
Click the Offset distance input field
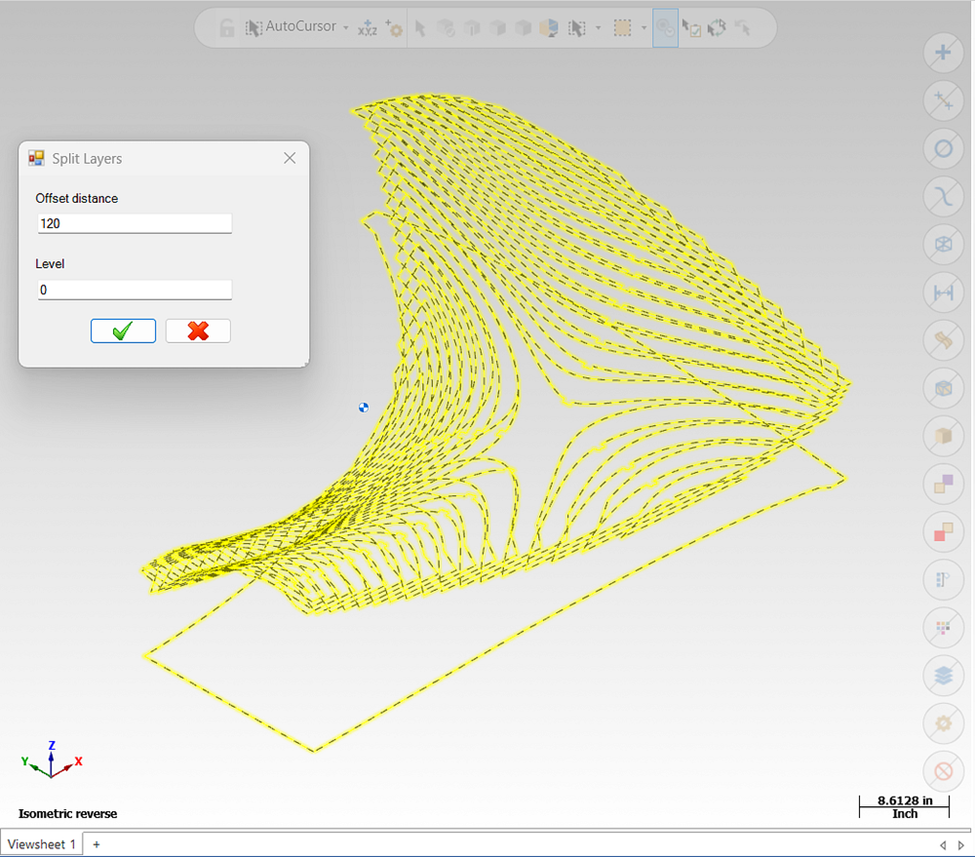click(135, 224)
